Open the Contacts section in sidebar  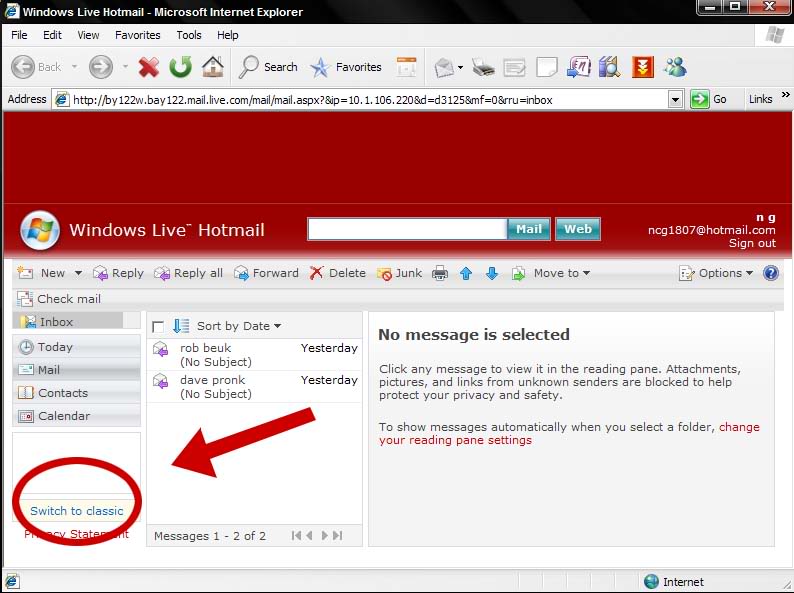coord(62,393)
